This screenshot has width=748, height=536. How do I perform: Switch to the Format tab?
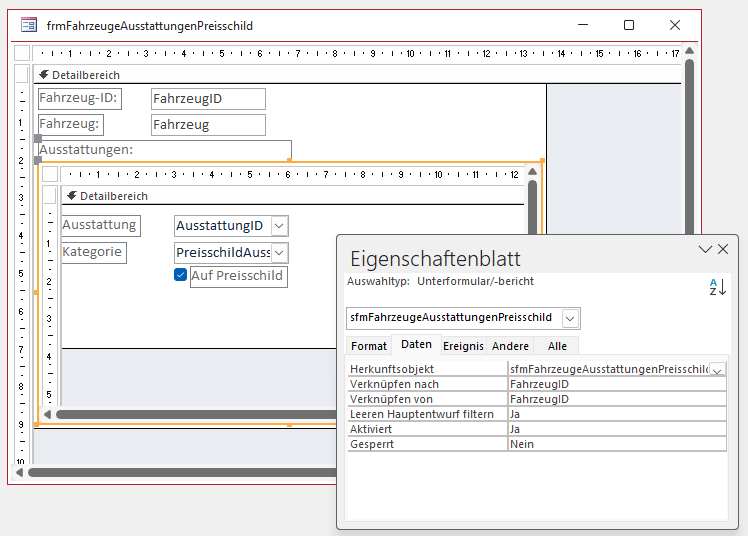point(369,346)
